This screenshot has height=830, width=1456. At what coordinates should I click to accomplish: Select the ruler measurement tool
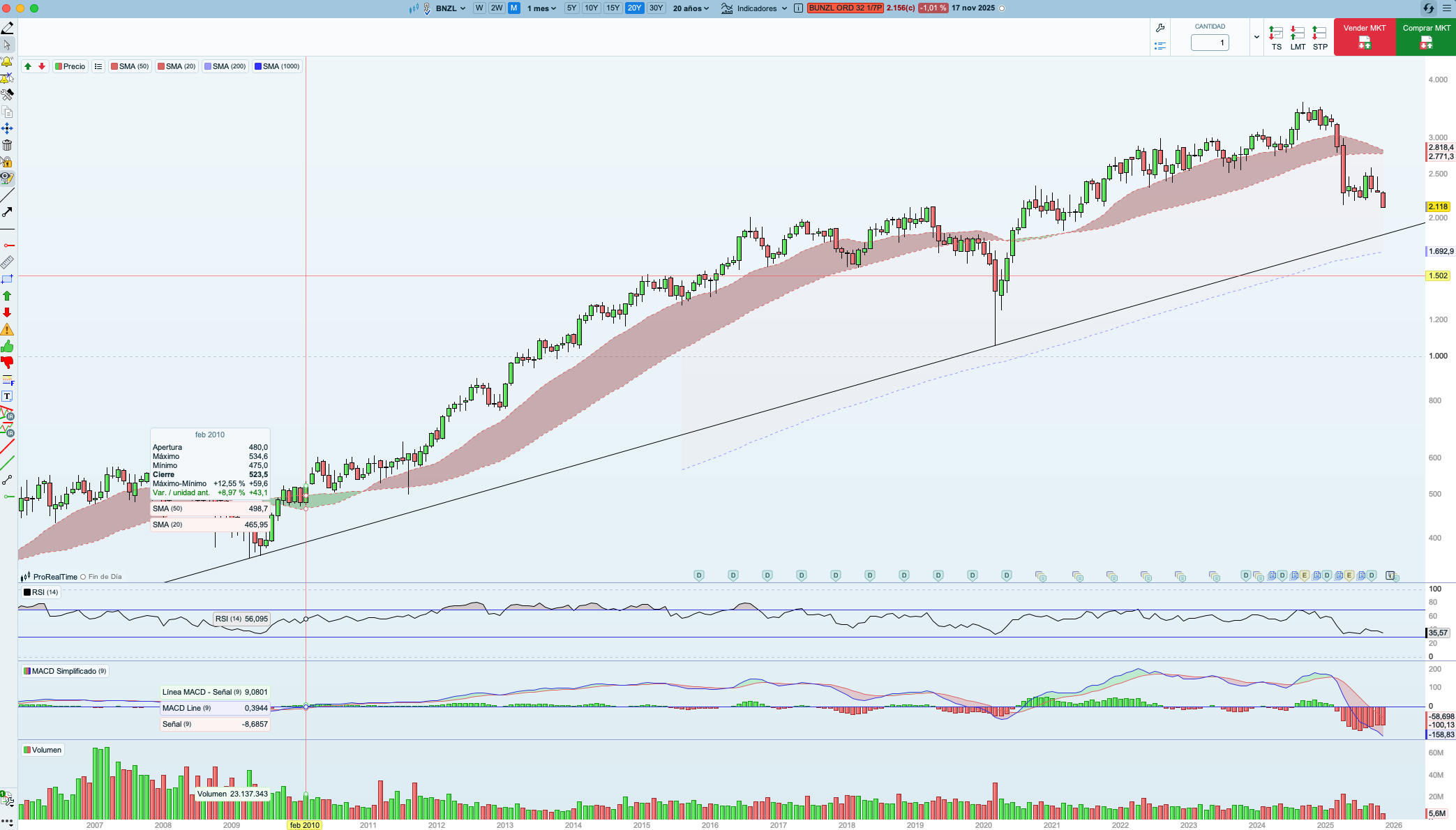click(x=7, y=262)
